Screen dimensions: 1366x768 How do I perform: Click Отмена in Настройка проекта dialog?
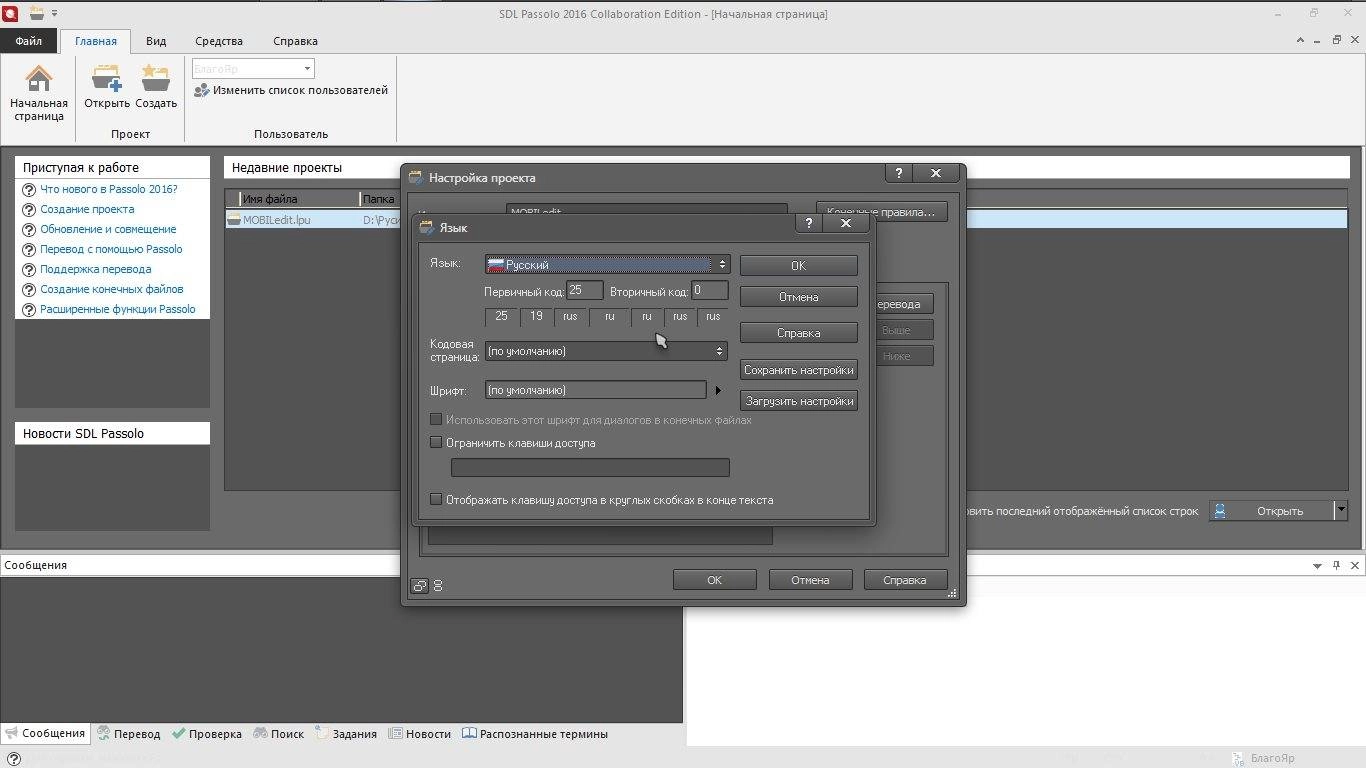pyautogui.click(x=810, y=580)
